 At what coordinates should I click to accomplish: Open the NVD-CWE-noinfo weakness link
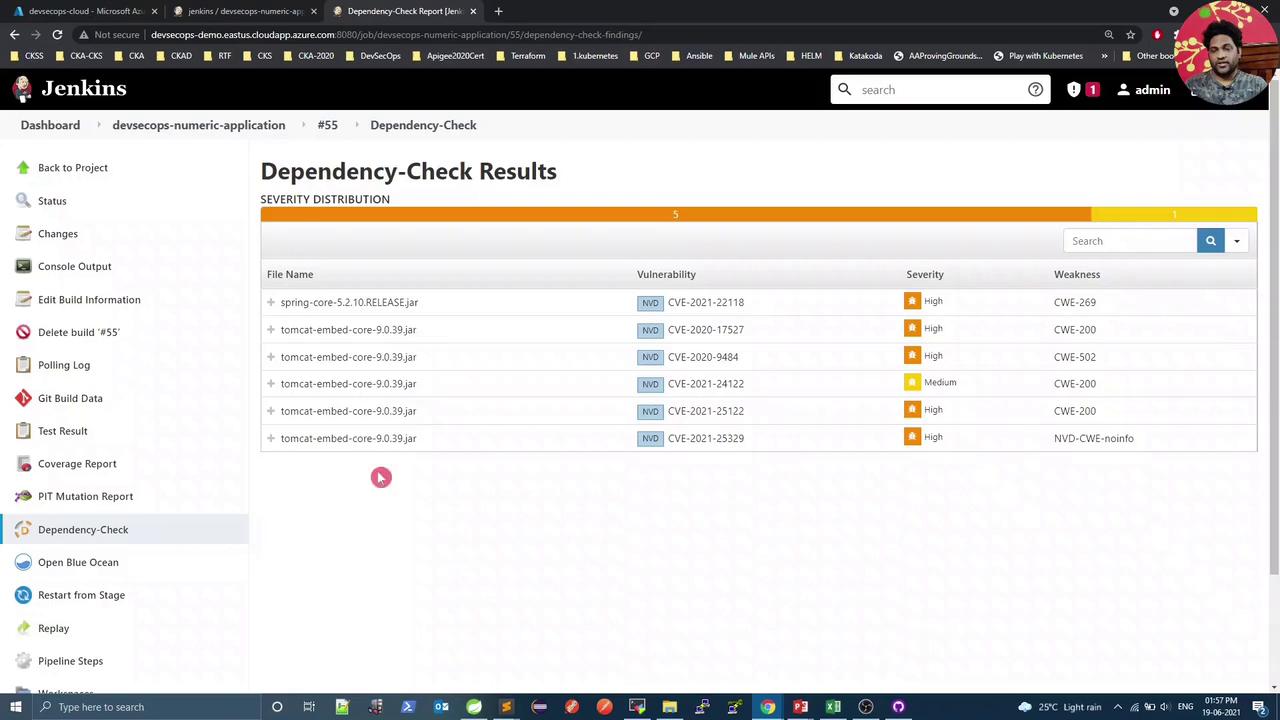1094,438
